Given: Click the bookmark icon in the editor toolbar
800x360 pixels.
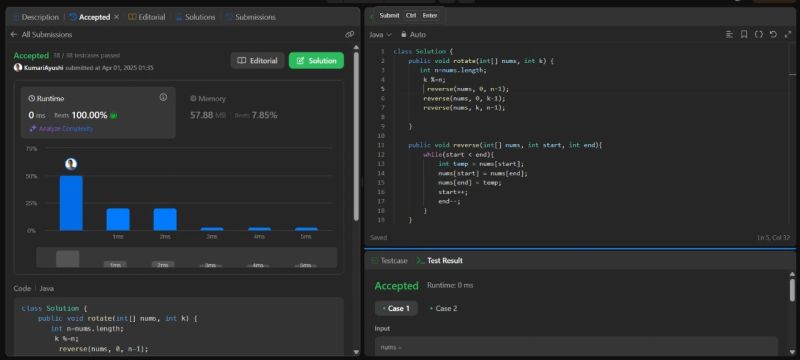Looking at the screenshot, I should [744, 34].
